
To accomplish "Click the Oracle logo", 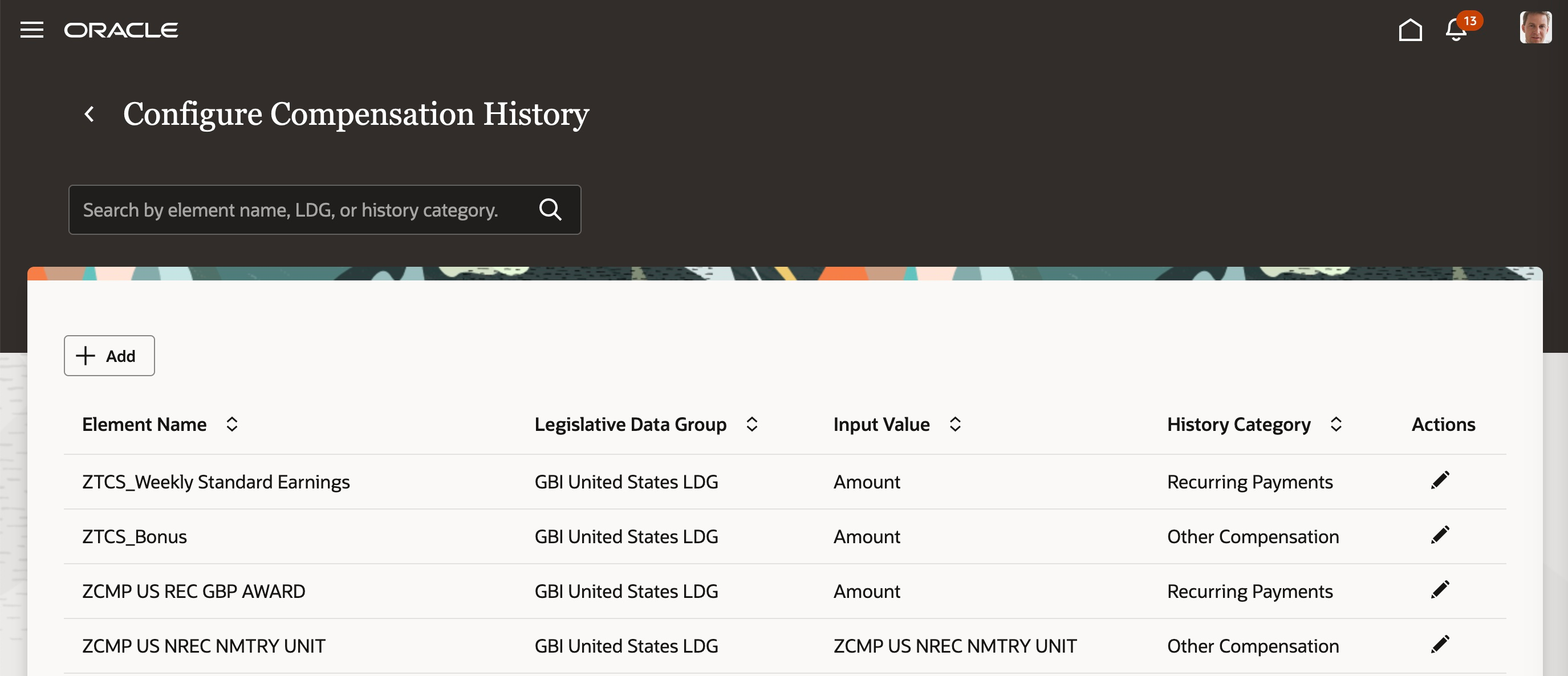I will click(x=121, y=30).
